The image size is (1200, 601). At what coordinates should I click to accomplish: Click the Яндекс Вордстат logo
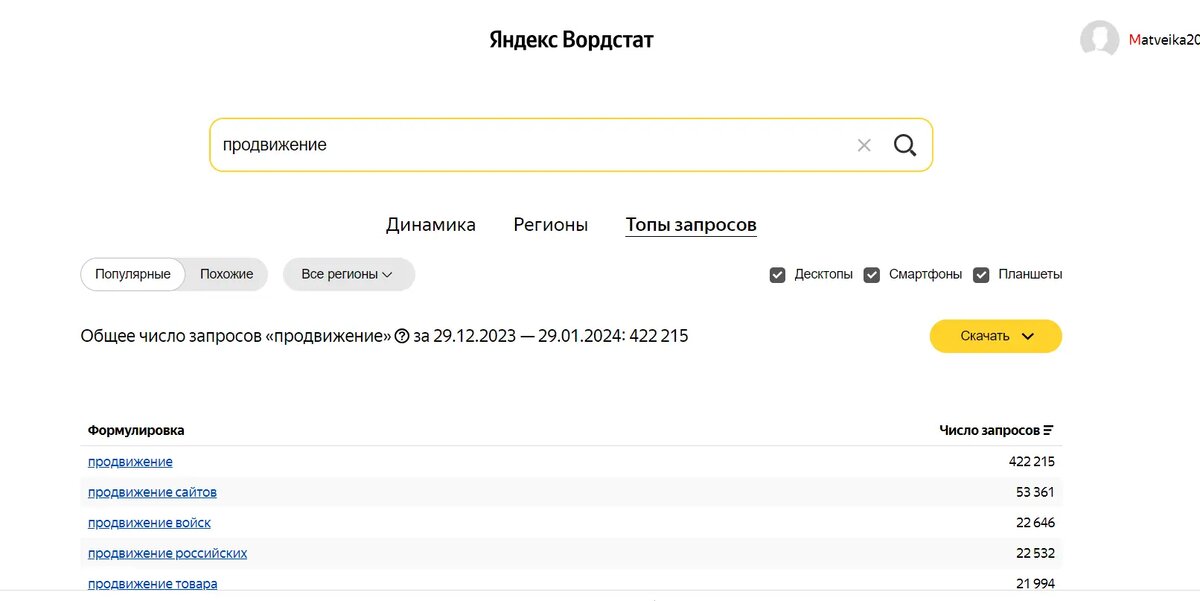point(571,40)
